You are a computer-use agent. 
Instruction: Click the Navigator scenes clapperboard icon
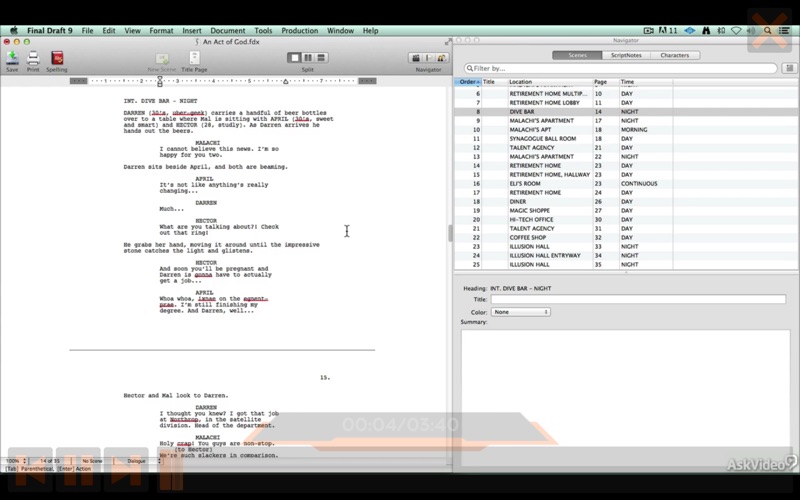(416, 58)
